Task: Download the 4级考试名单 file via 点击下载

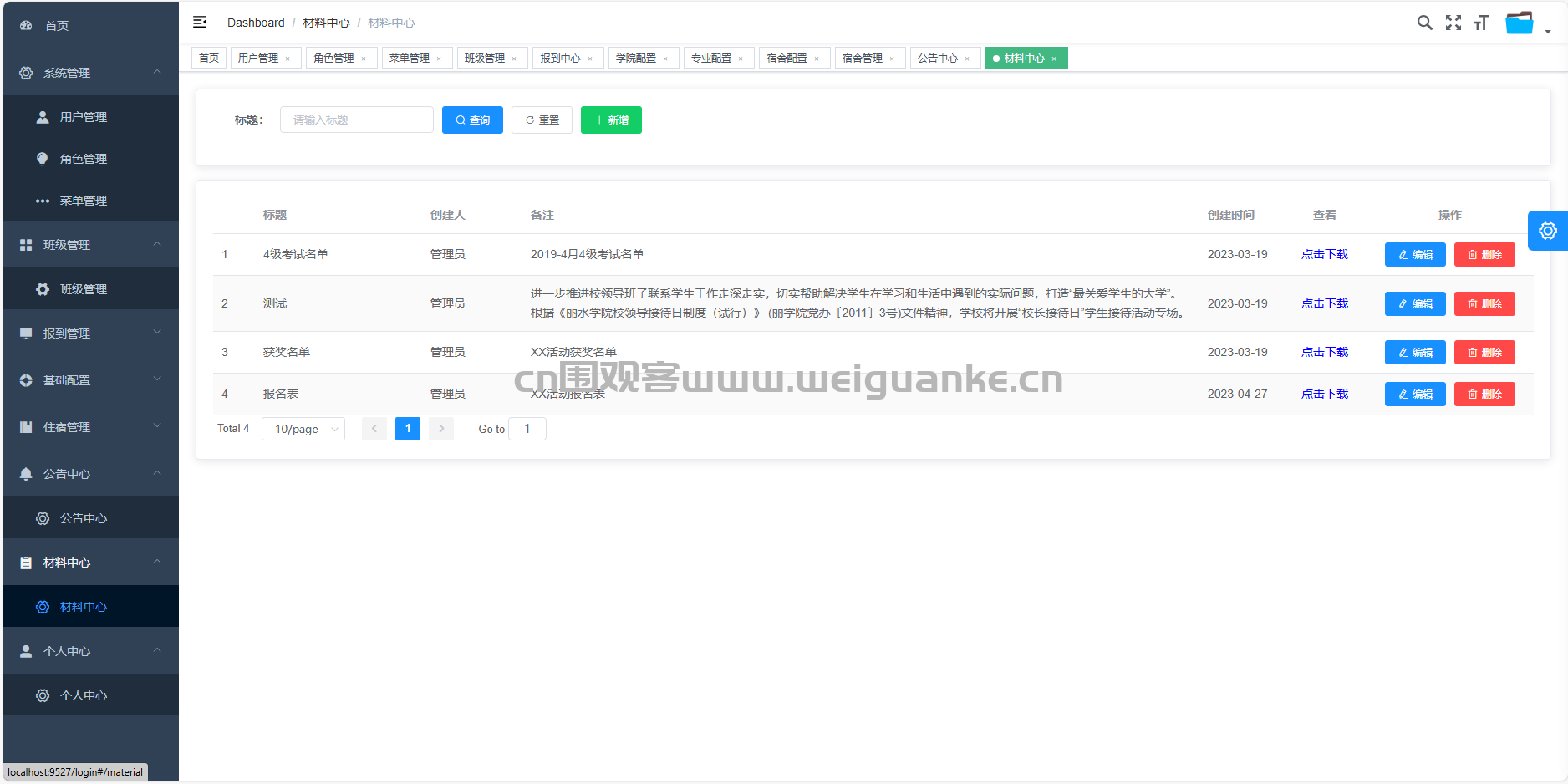Action: [x=1325, y=254]
